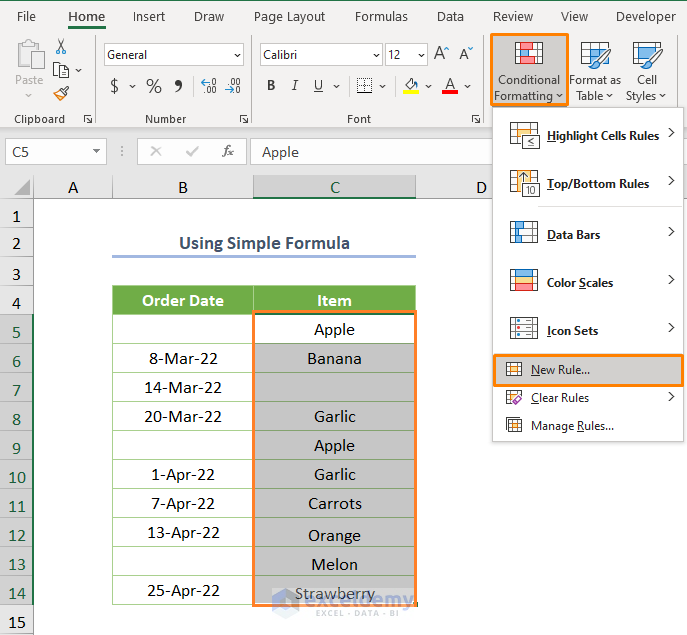This screenshot has height=635, width=687.
Task: Toggle Italic formatting
Action: (x=295, y=85)
